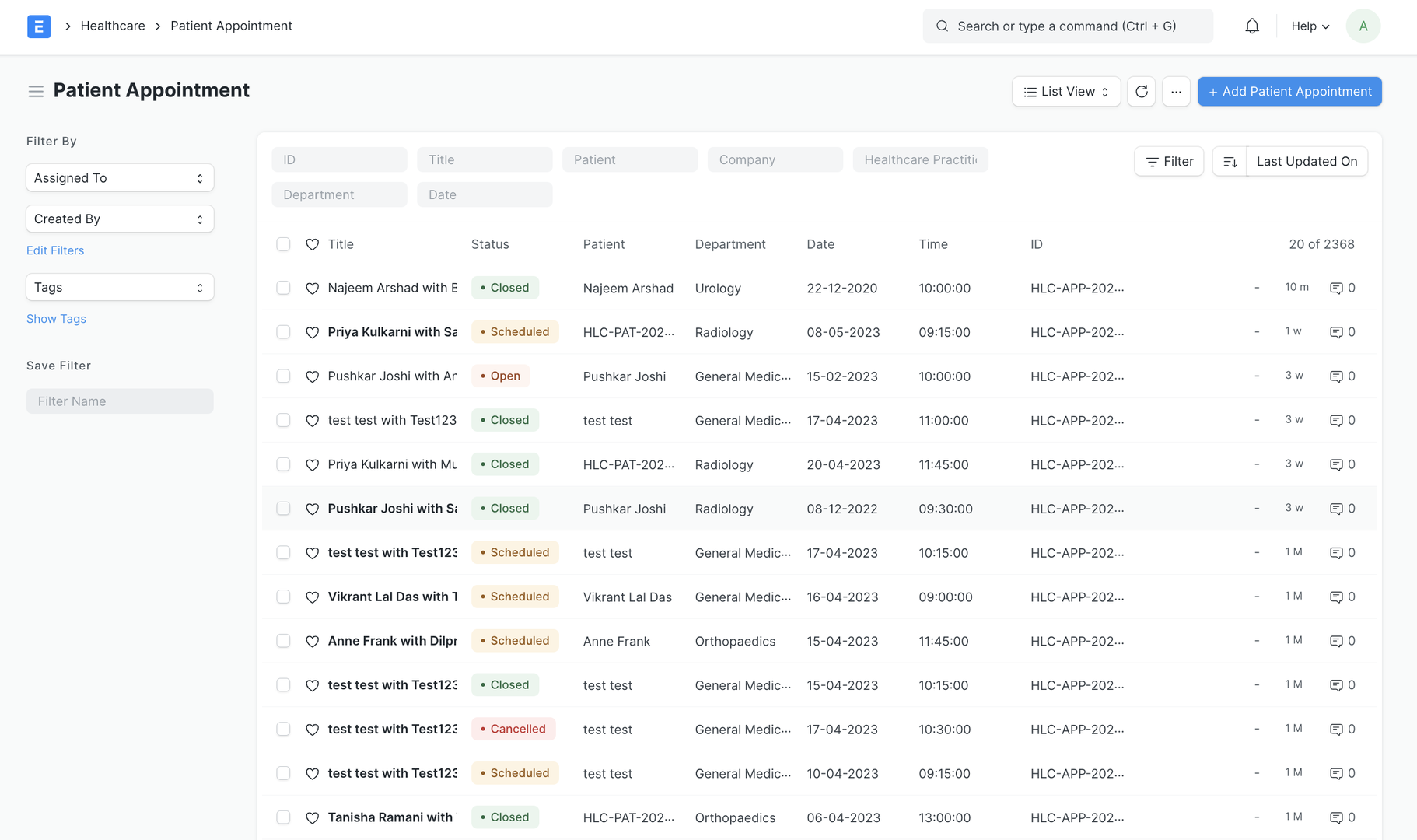Click the Cancelled status badge
This screenshot has height=840, width=1417.
pyautogui.click(x=513, y=729)
